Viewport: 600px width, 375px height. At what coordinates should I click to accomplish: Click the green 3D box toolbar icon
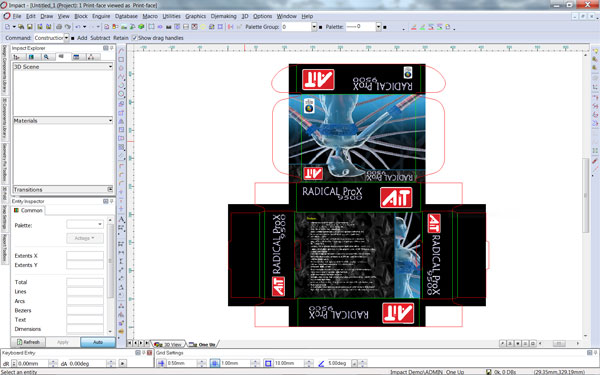[x=141, y=27]
